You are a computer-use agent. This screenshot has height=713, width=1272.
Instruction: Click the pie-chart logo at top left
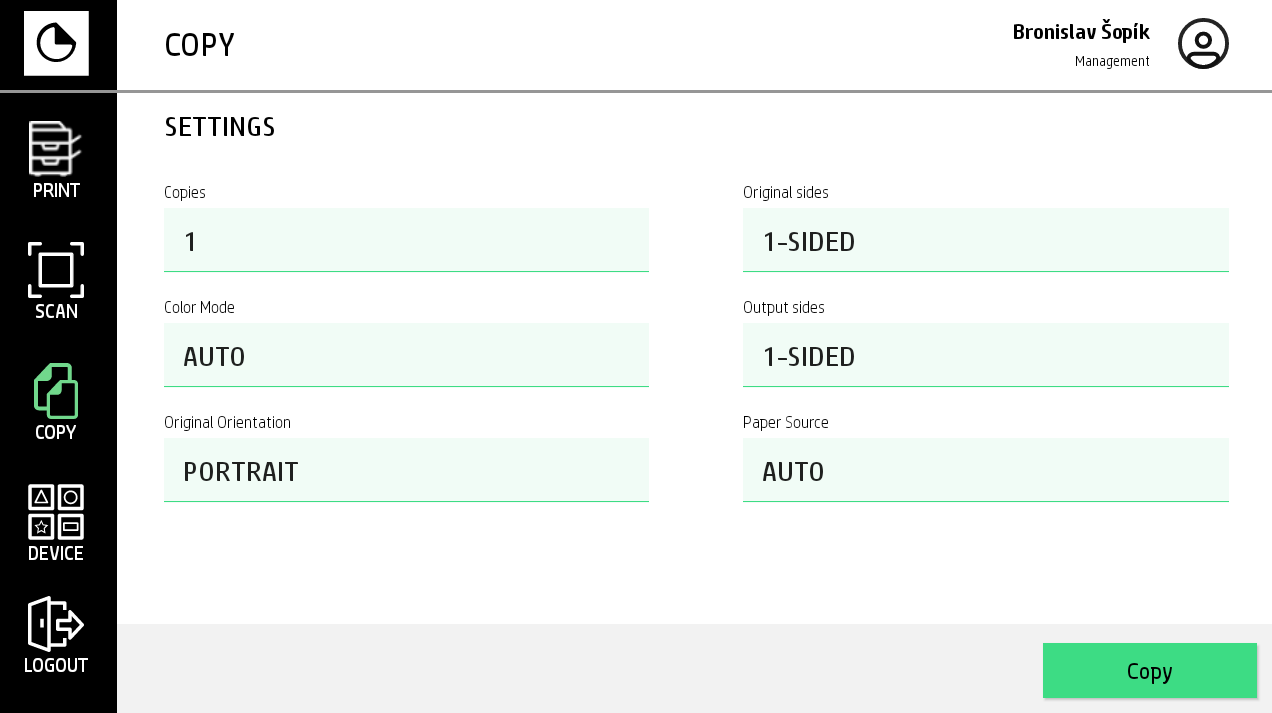[x=56, y=43]
